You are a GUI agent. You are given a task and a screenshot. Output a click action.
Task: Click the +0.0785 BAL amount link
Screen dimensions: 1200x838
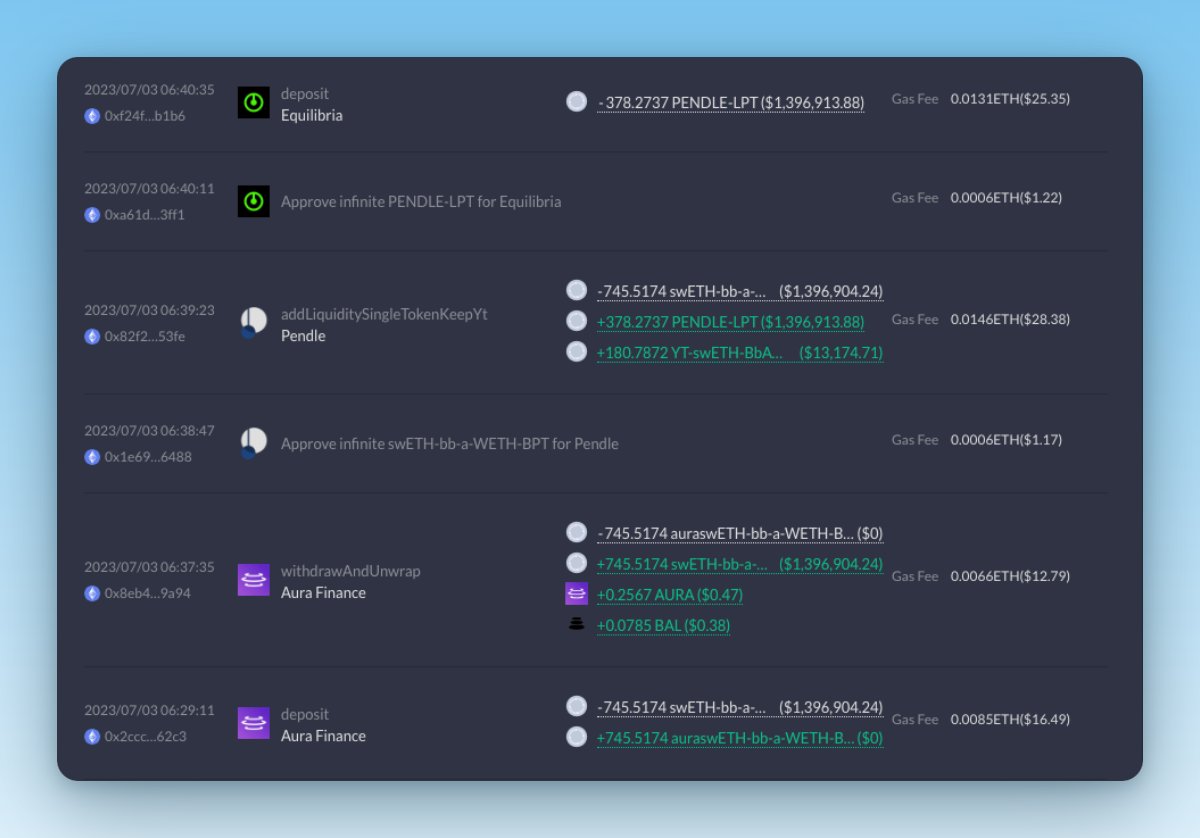[x=664, y=625]
